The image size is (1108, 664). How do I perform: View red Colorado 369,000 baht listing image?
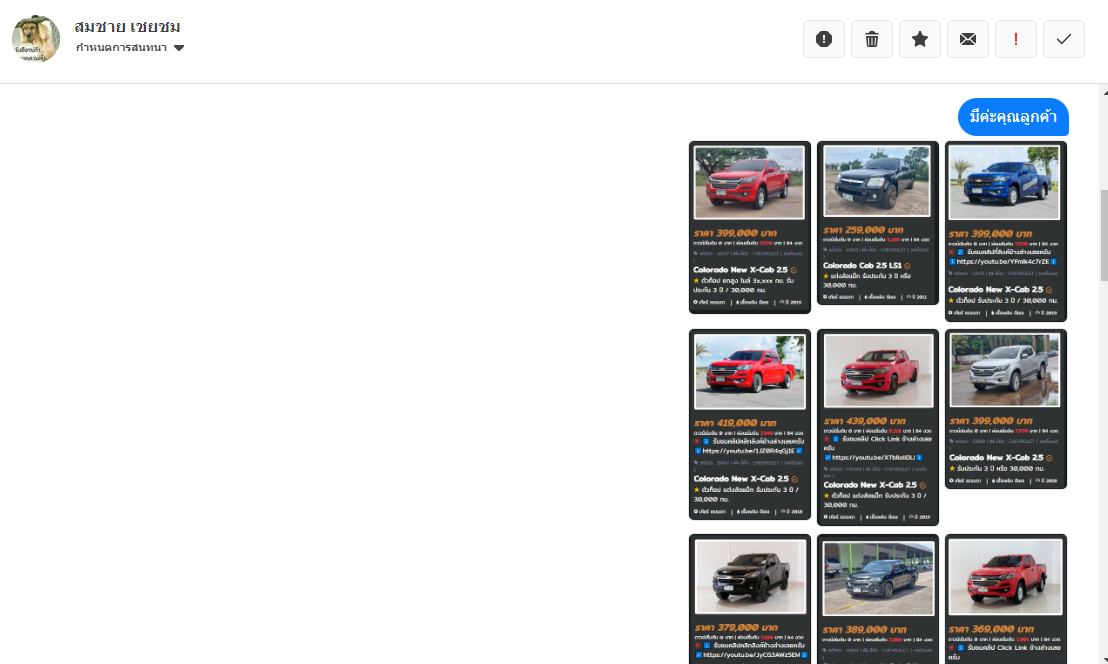[x=1005, y=577]
